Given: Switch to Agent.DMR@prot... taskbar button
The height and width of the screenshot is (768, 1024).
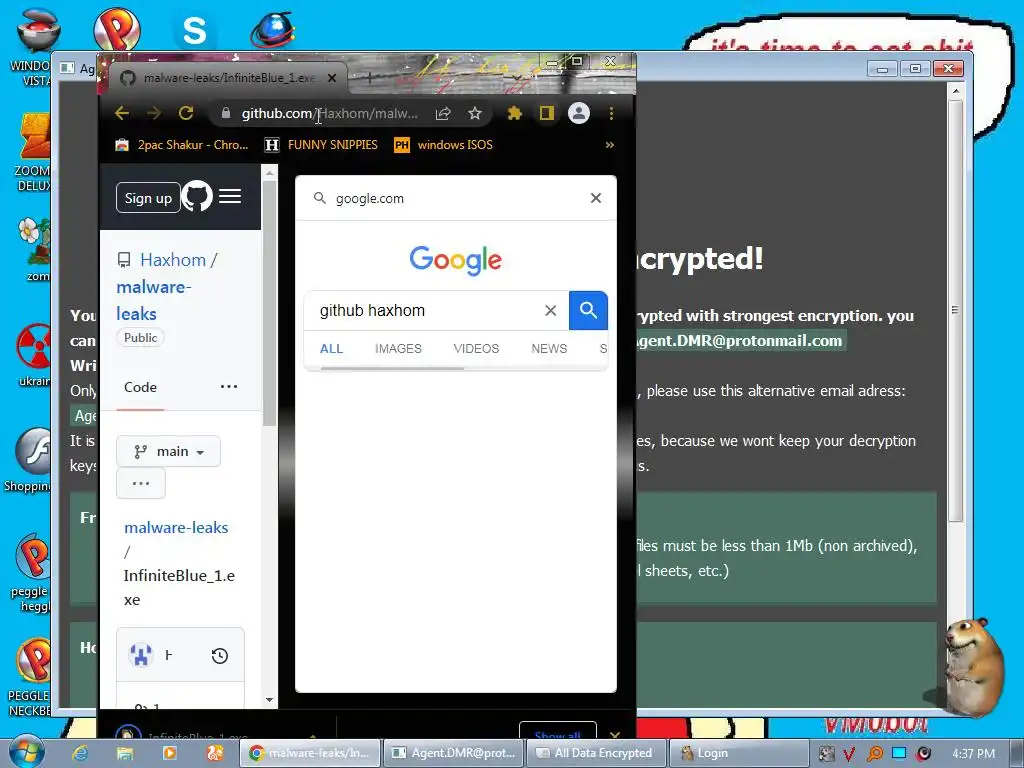Looking at the screenshot, I should [454, 753].
